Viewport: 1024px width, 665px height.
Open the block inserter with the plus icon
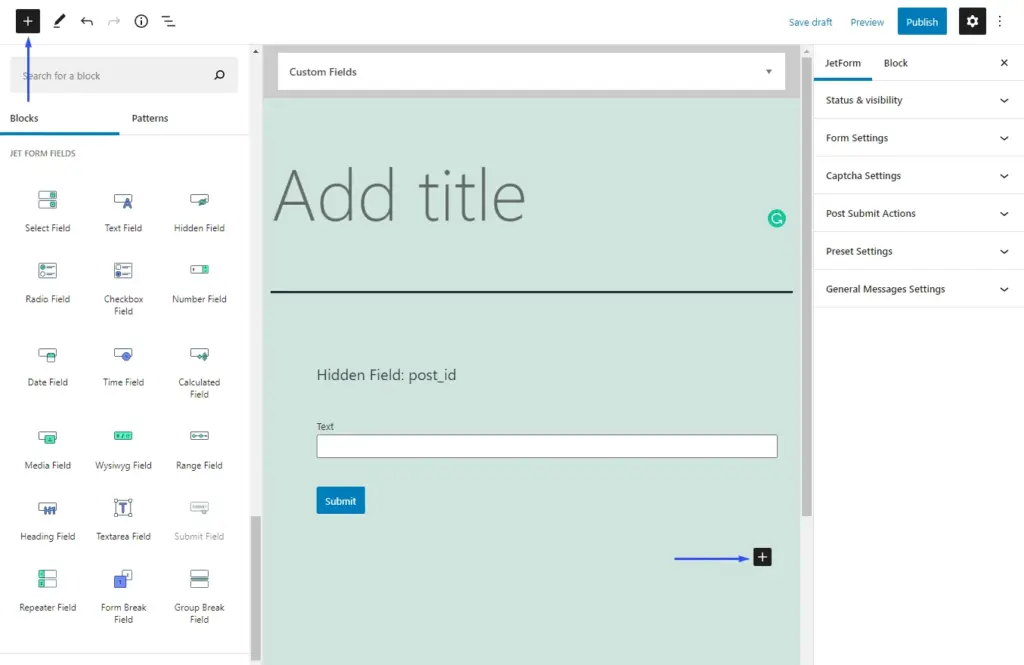click(27, 20)
